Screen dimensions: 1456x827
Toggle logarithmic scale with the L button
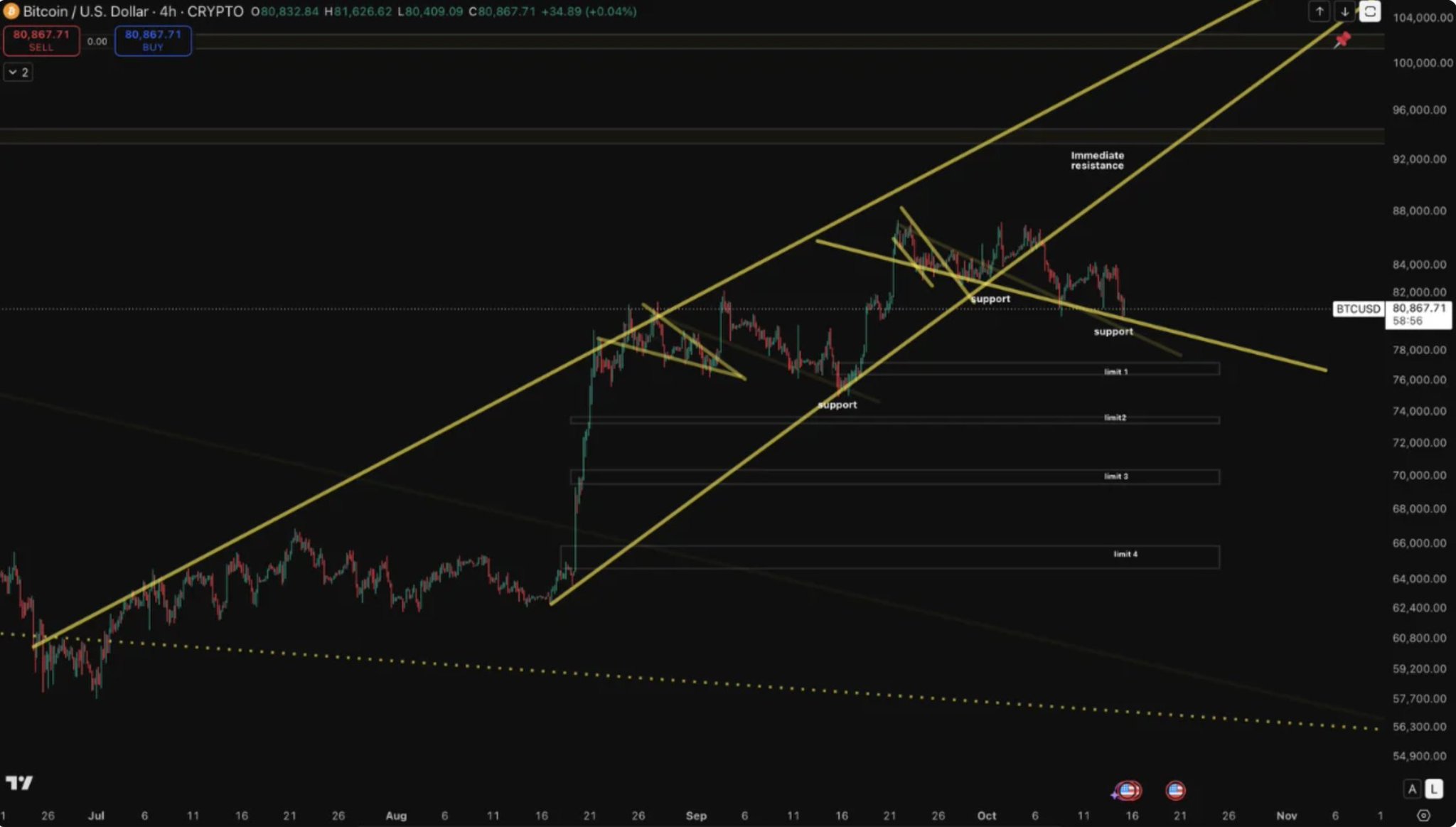pos(1434,789)
